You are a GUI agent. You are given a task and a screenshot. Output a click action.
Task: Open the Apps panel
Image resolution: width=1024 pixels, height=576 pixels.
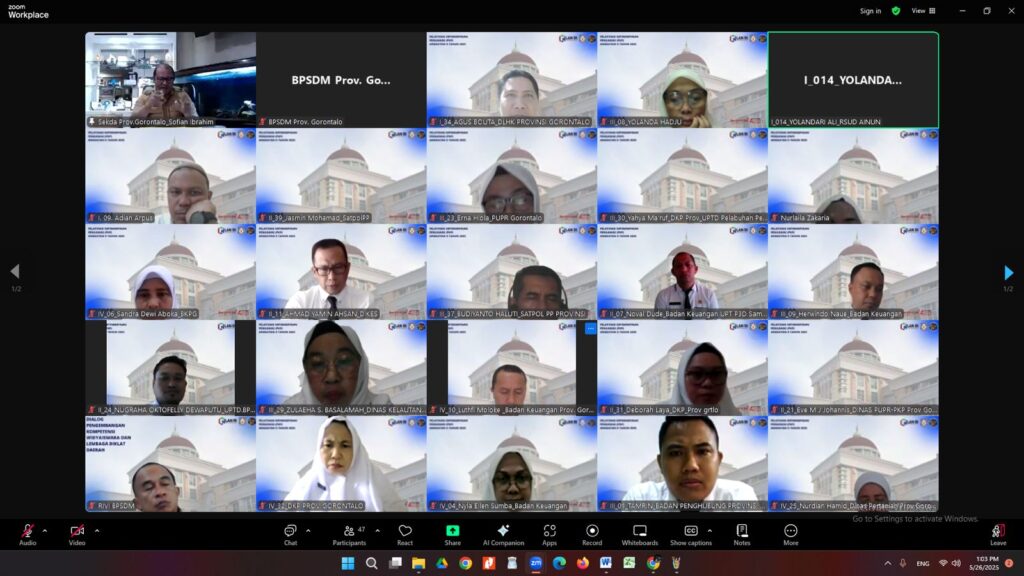point(549,534)
